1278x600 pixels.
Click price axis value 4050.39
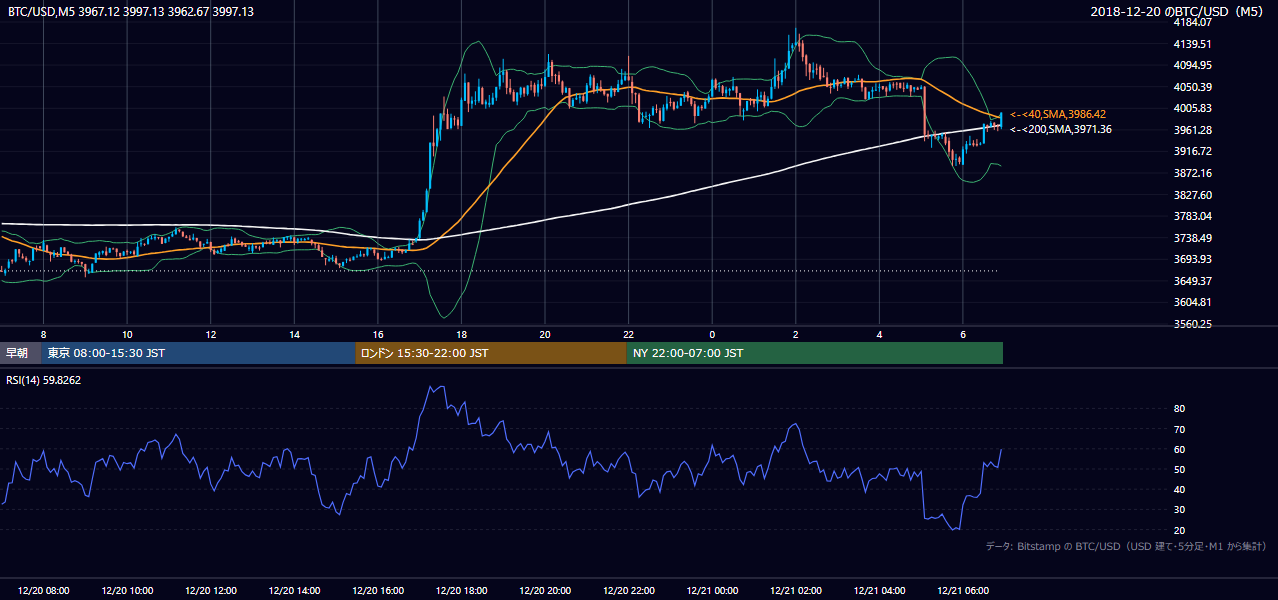tap(1193, 87)
